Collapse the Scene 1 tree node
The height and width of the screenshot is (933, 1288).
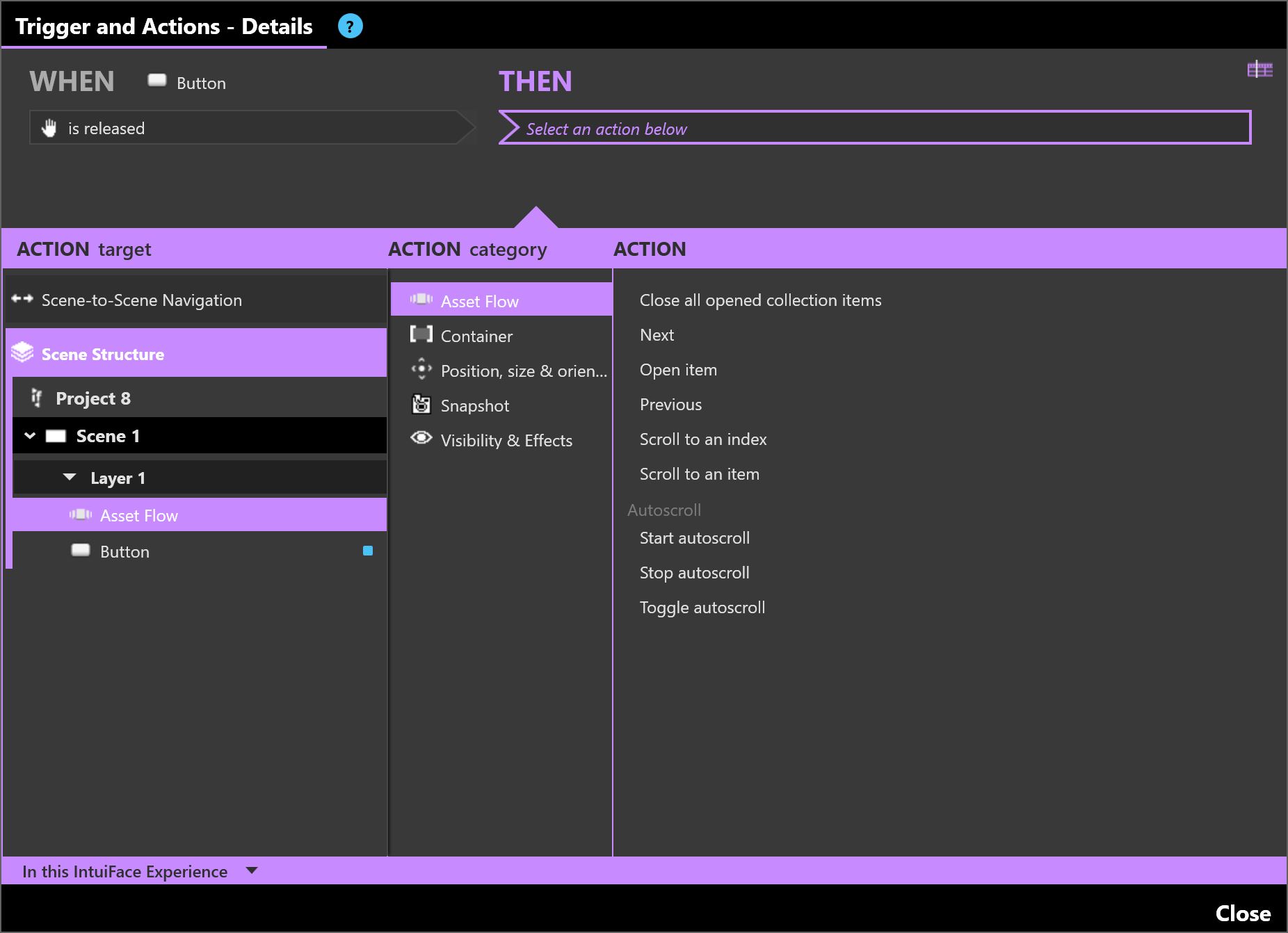(30, 436)
